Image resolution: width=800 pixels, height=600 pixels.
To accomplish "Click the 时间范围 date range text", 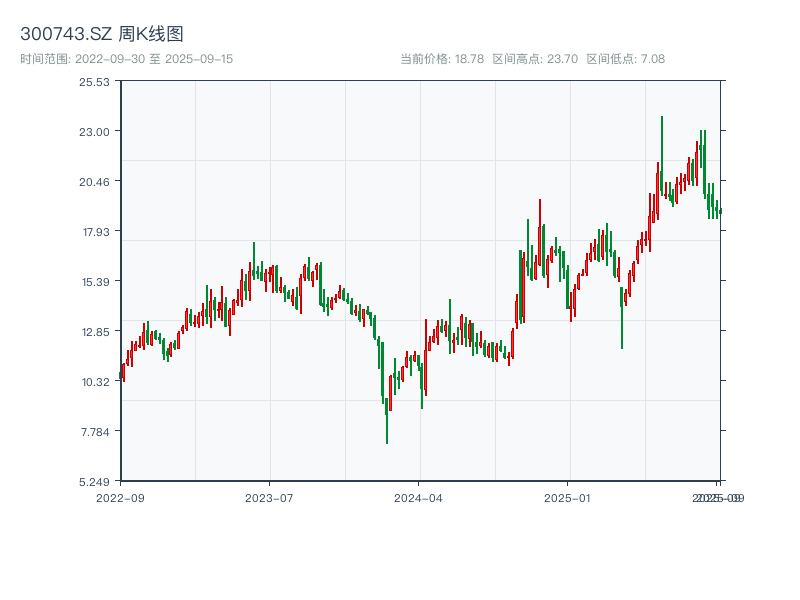I will click(127, 59).
